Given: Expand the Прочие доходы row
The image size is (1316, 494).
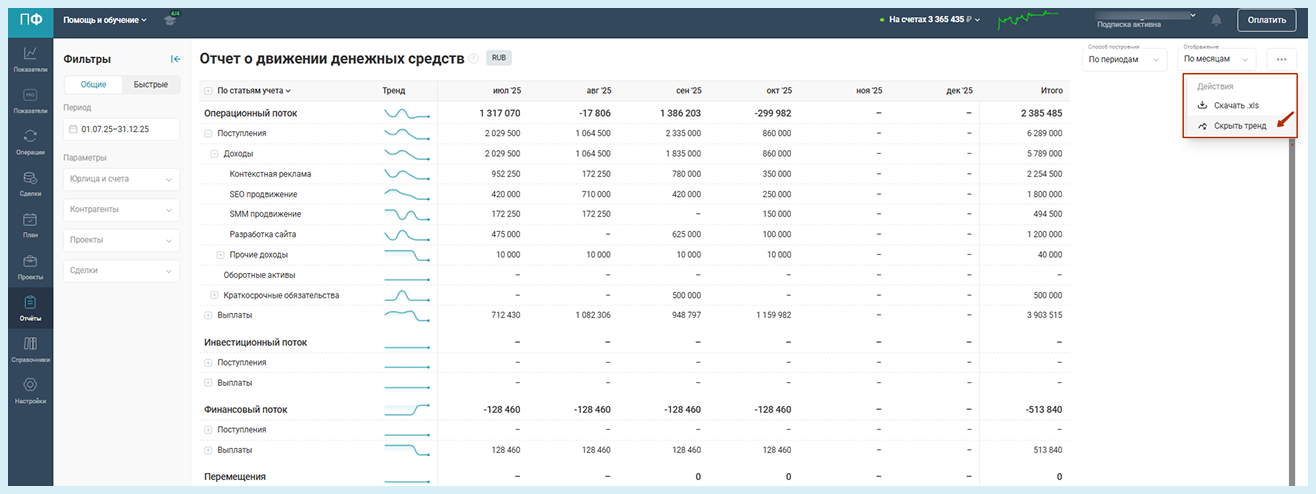Looking at the screenshot, I should click(x=220, y=255).
